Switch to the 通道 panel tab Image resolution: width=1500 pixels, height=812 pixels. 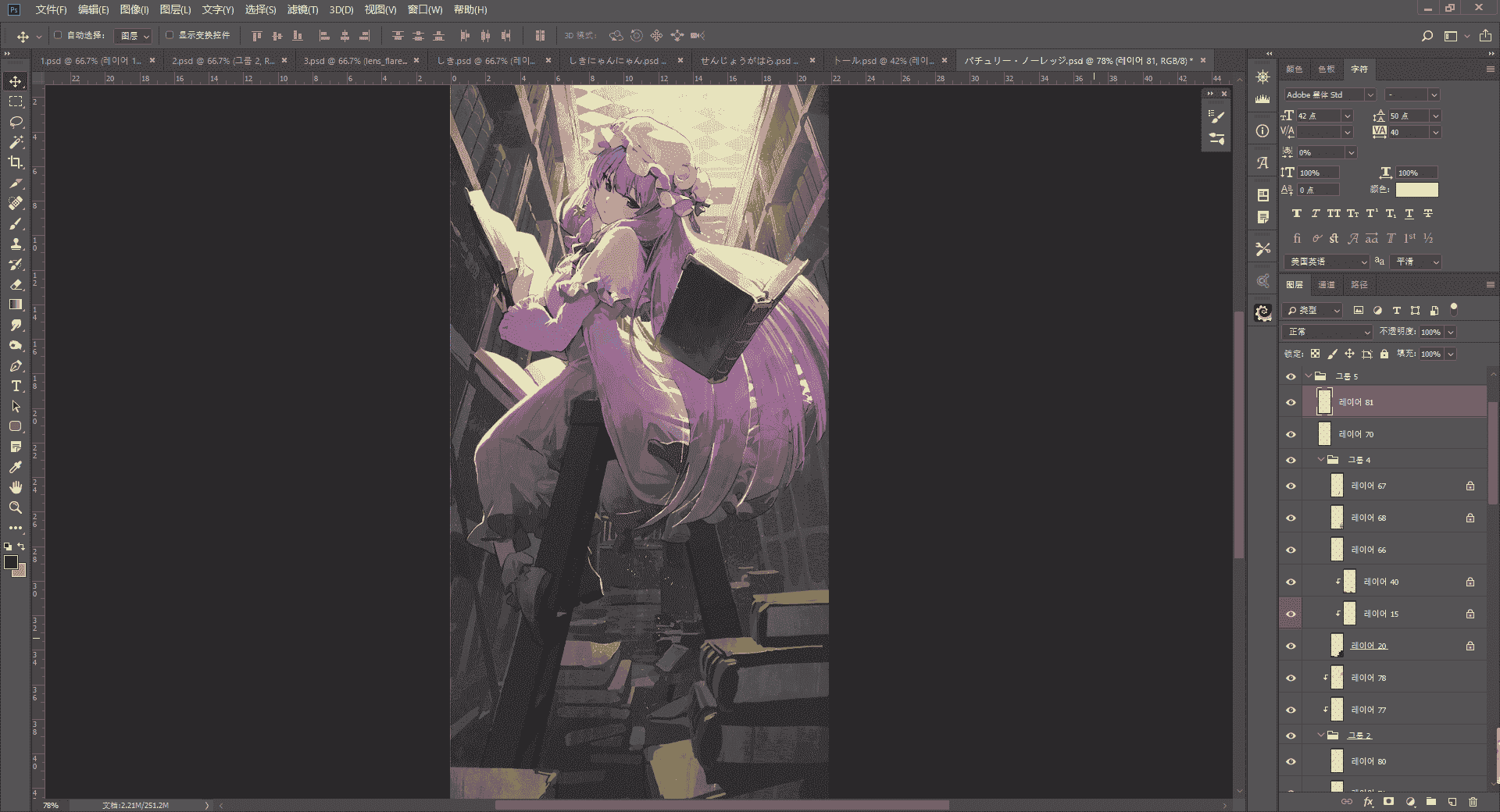pos(1327,285)
